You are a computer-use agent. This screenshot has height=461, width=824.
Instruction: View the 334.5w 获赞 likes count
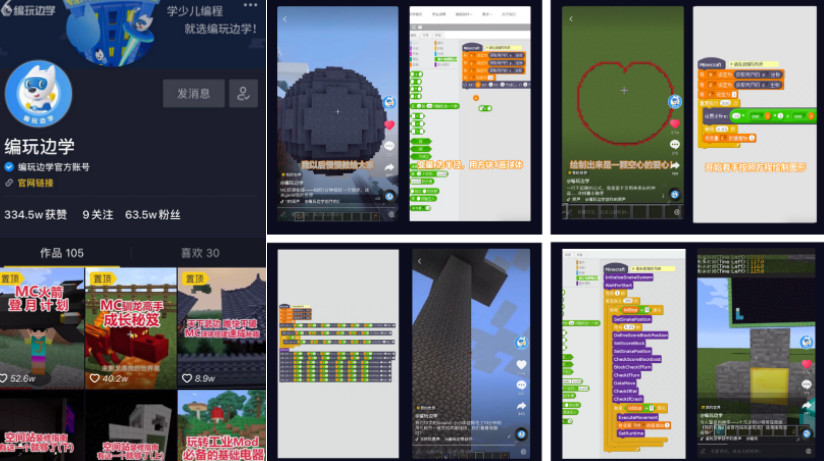(36, 214)
